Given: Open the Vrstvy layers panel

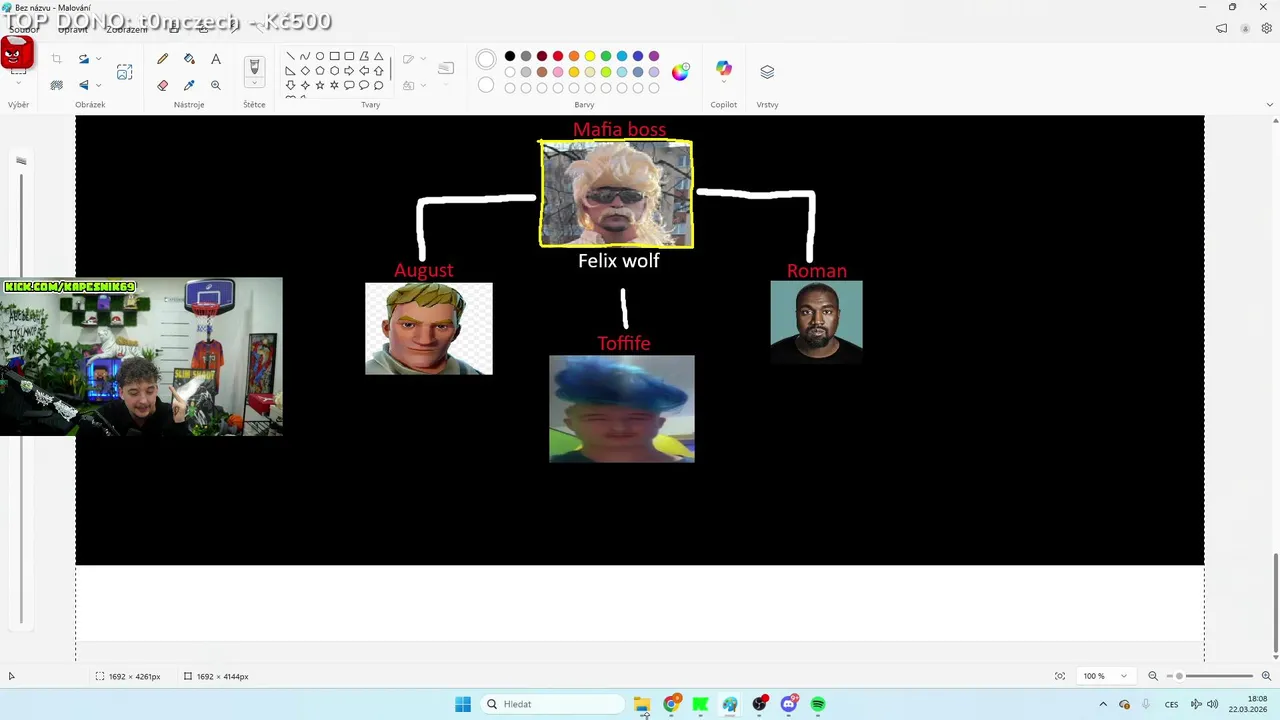Looking at the screenshot, I should [767, 72].
